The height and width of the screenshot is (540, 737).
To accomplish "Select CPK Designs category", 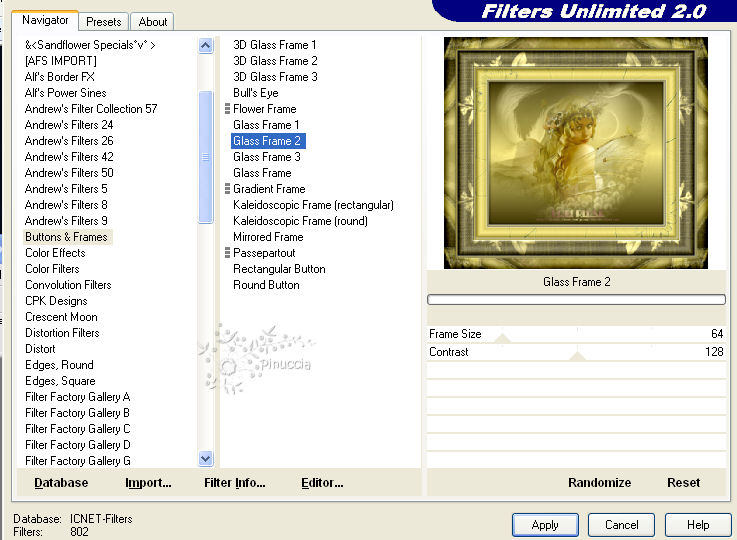I will tap(56, 301).
